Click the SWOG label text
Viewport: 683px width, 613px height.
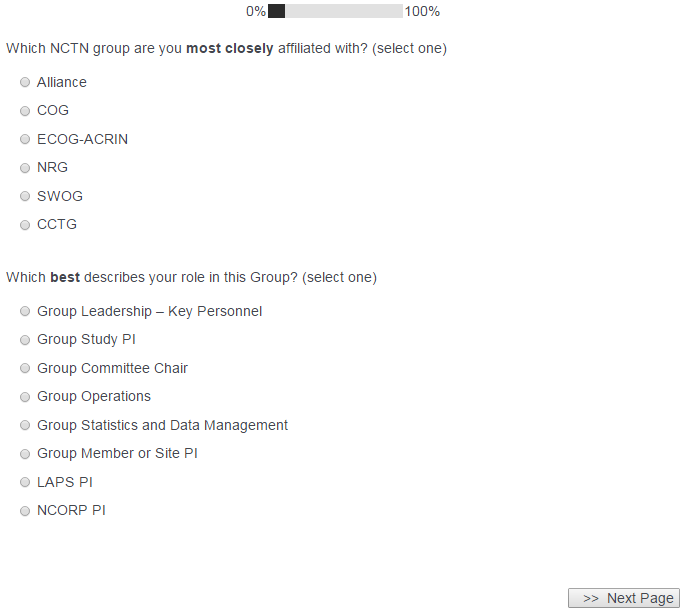pyautogui.click(x=60, y=196)
